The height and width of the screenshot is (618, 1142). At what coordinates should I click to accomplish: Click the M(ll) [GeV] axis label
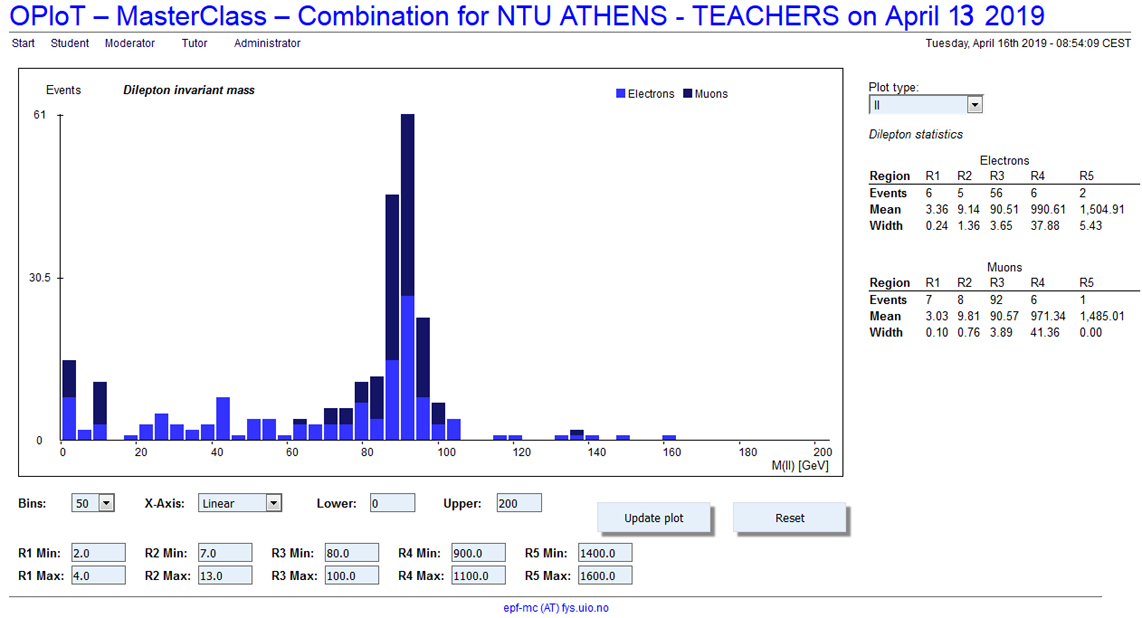(x=800, y=466)
